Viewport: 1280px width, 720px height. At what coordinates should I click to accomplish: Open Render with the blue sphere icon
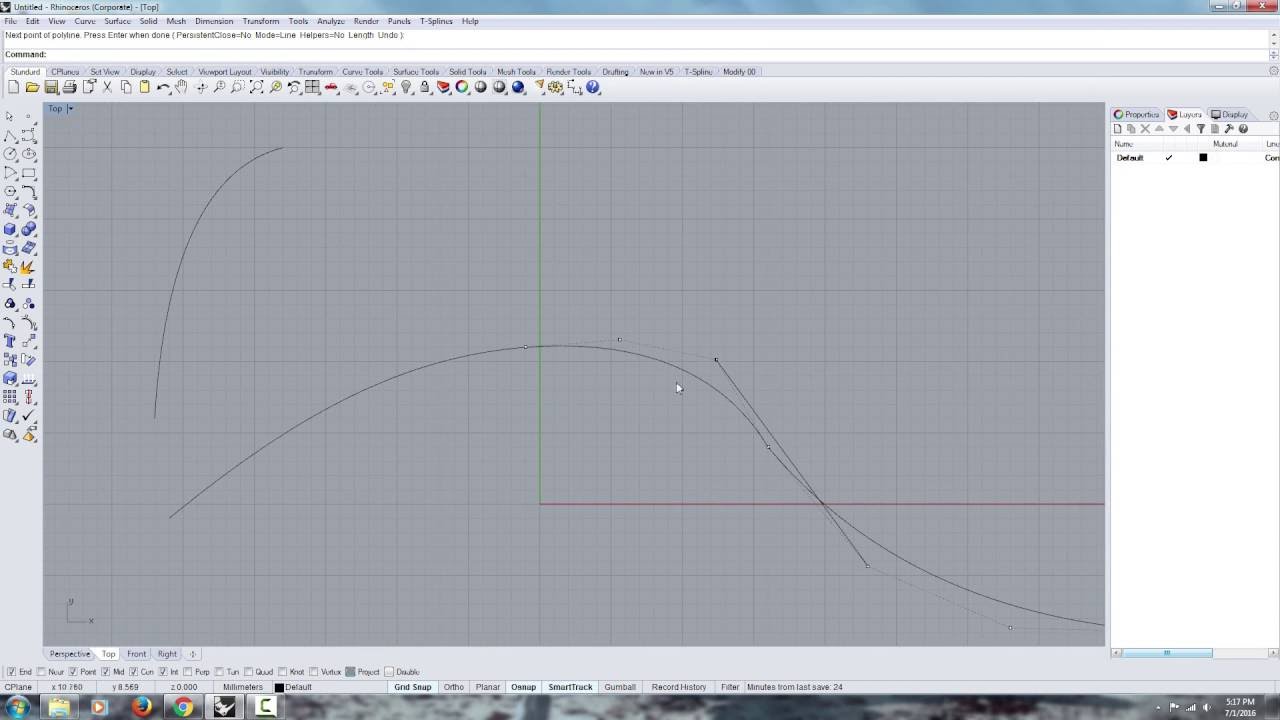(518, 88)
